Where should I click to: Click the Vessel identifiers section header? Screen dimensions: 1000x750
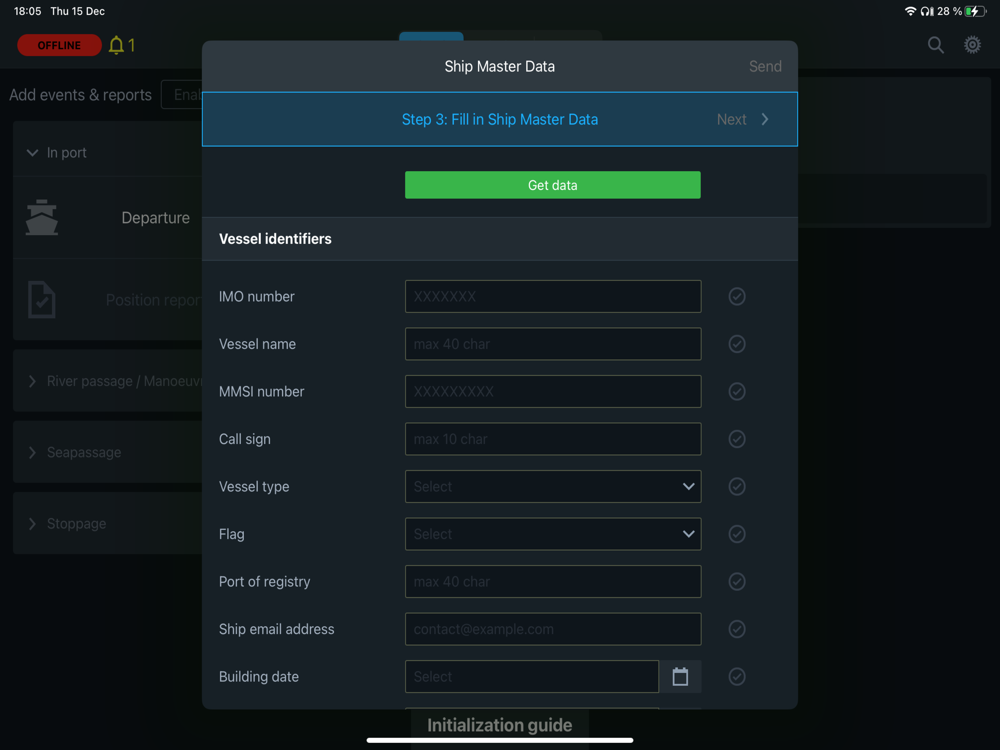click(499, 239)
